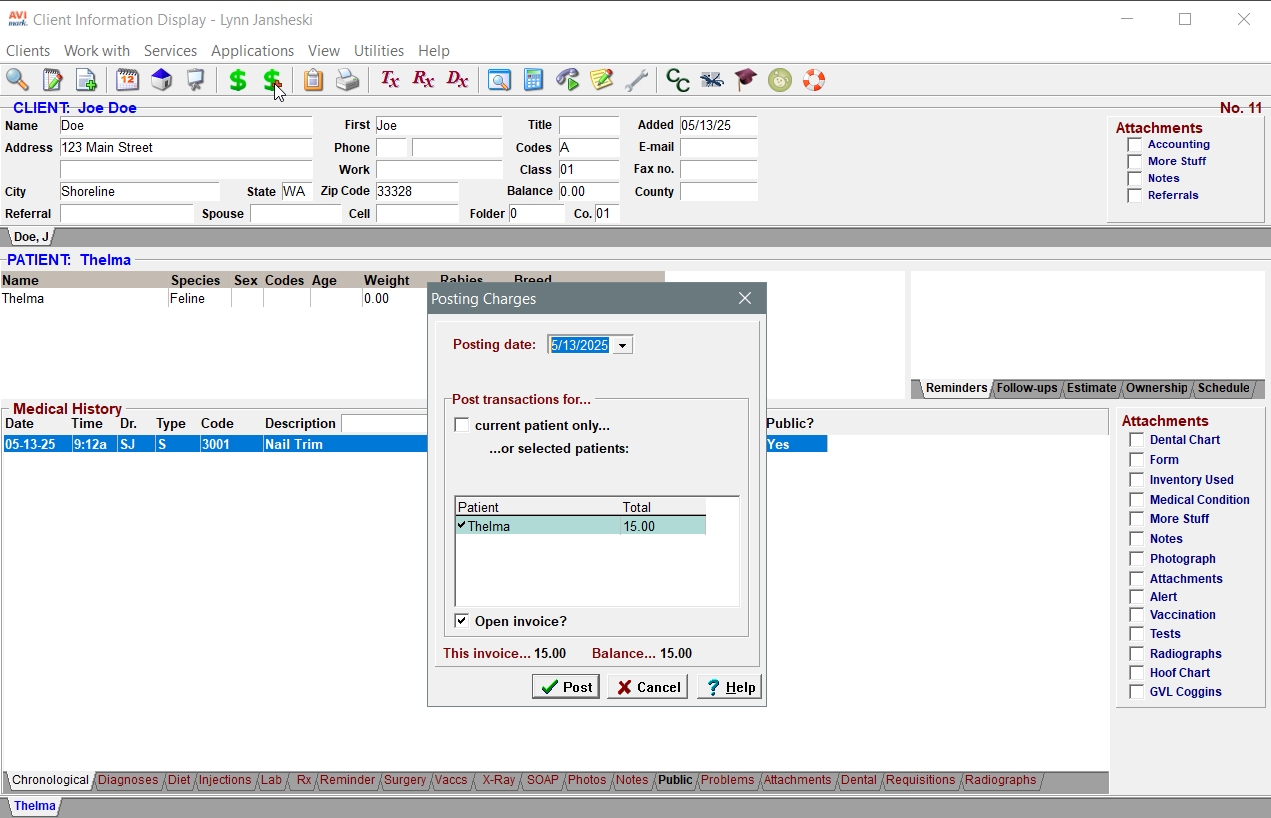This screenshot has height=818, width=1271.
Task: Switch to the SOAP tab
Action: click(543, 780)
